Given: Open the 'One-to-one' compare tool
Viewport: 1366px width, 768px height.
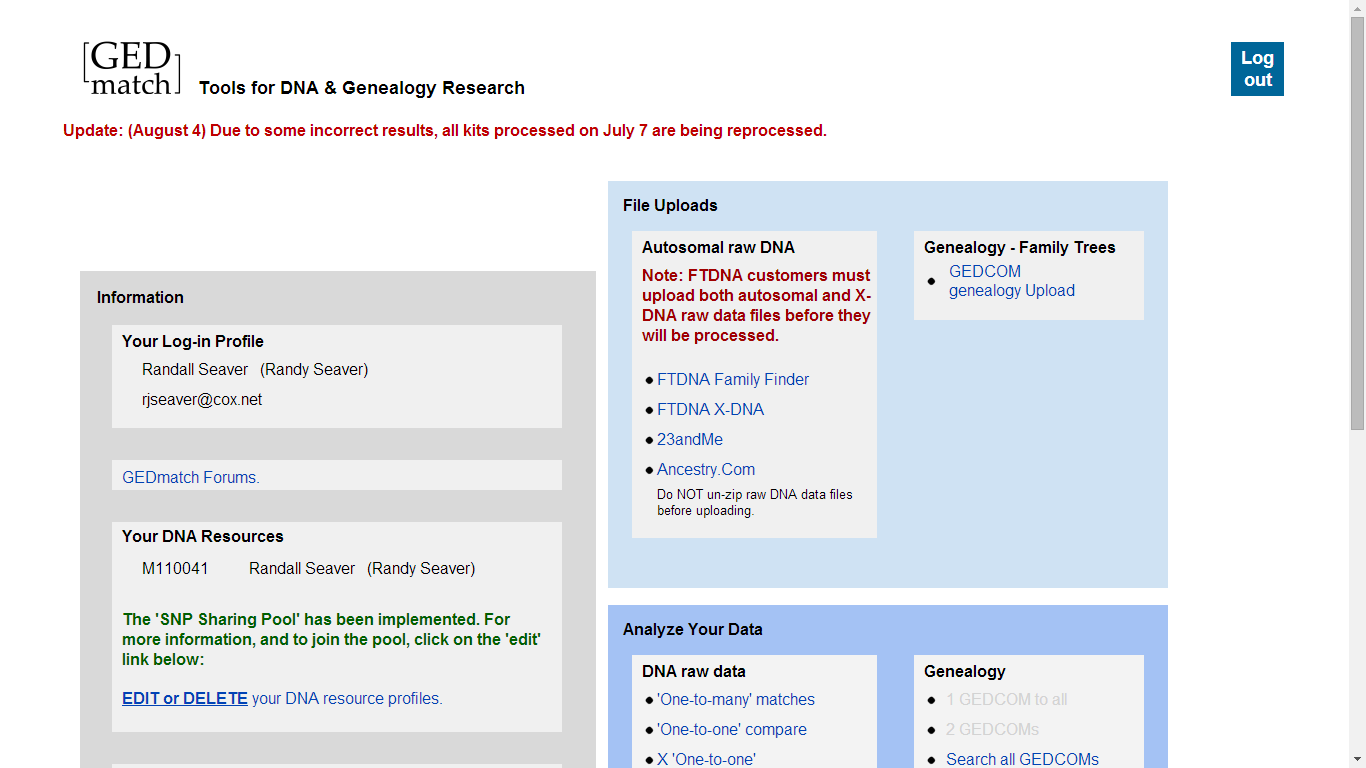Looking at the screenshot, I should 732,729.
